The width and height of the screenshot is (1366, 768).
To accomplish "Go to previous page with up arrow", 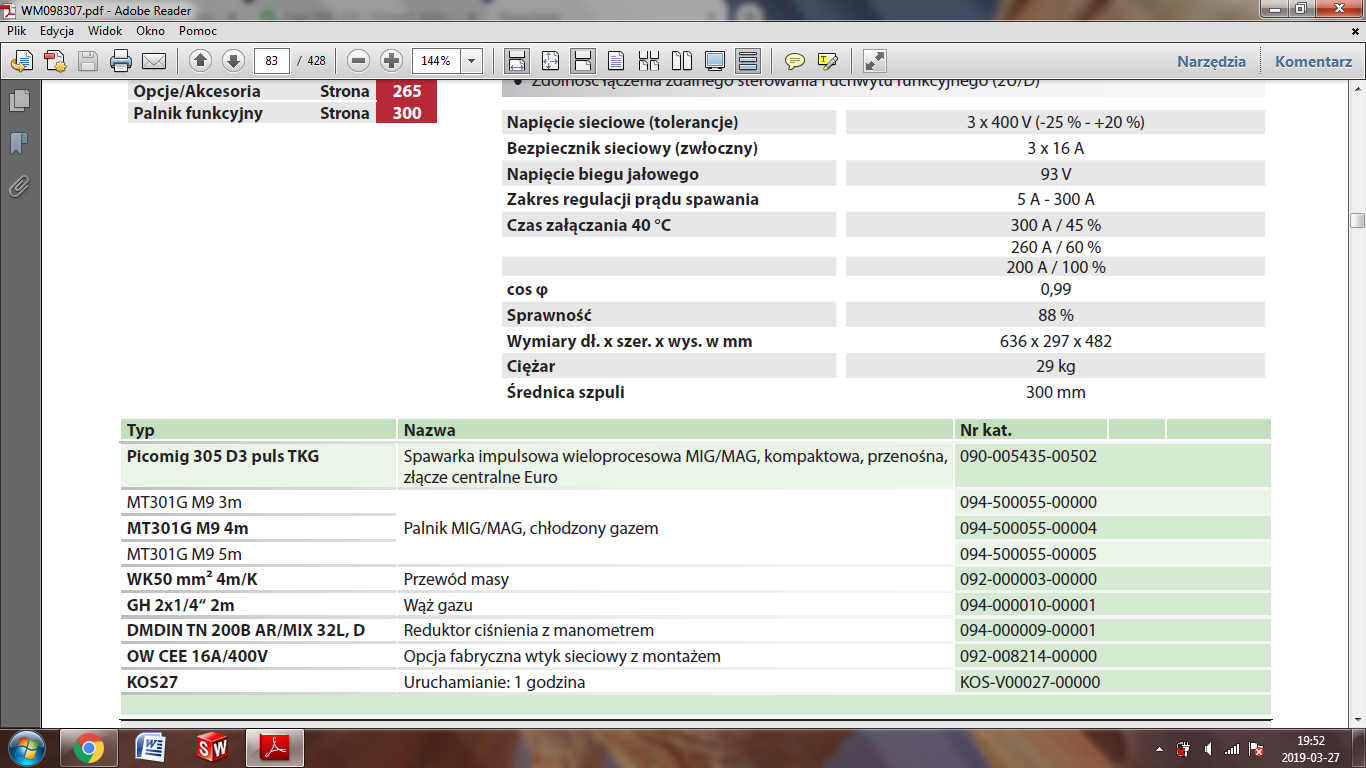I will point(200,61).
